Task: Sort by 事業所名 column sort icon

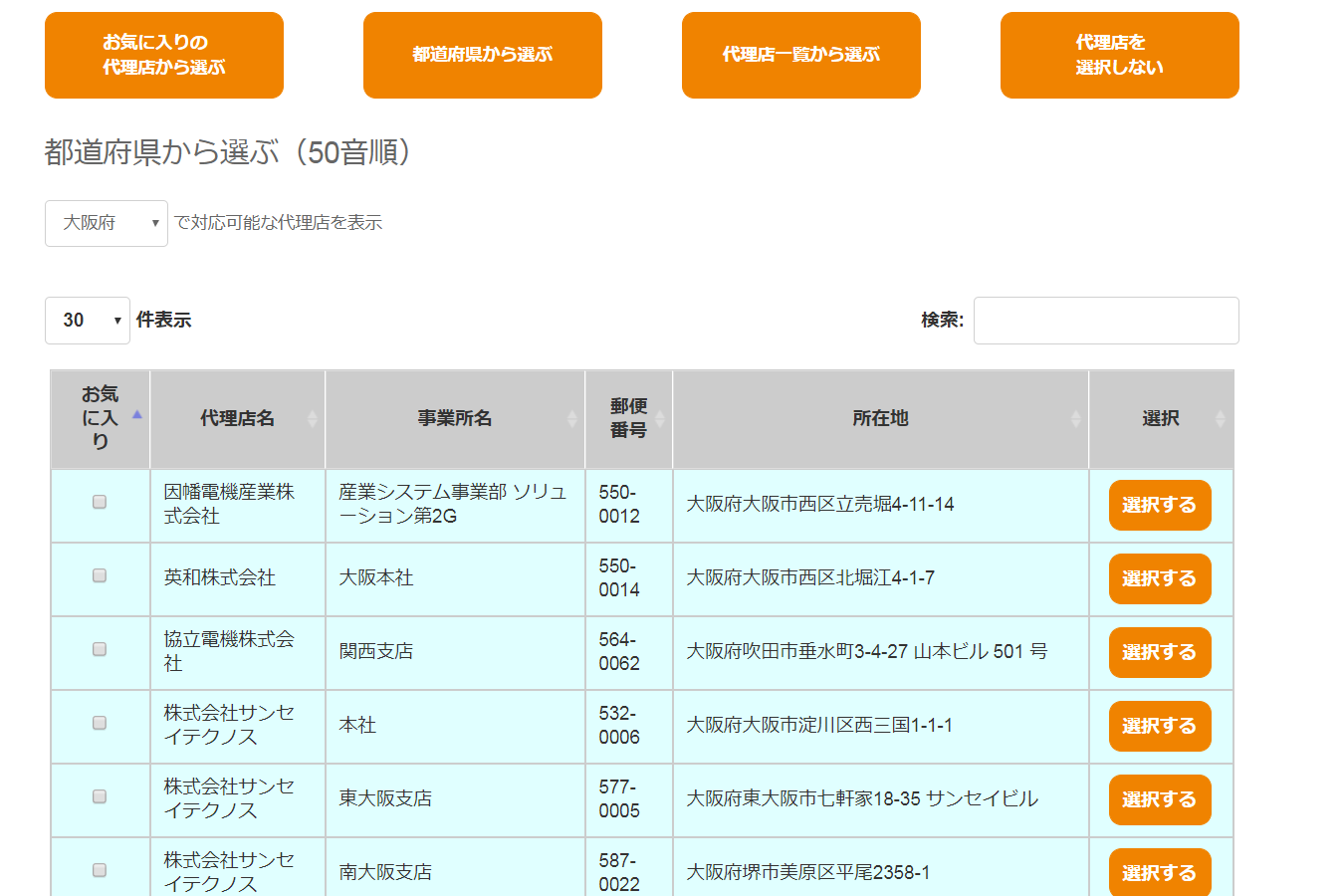Action: pos(571,419)
